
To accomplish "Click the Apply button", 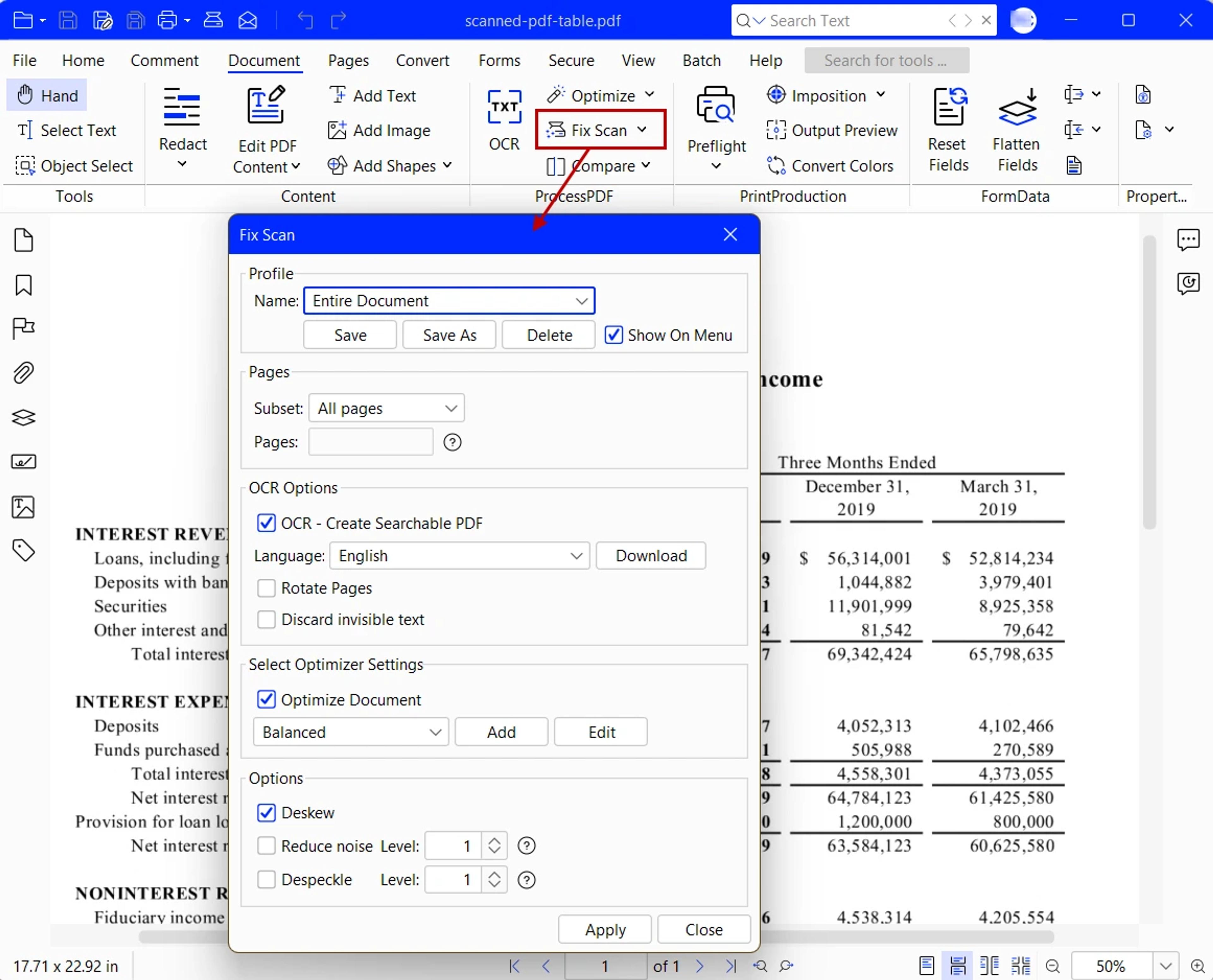I will click(x=605, y=929).
